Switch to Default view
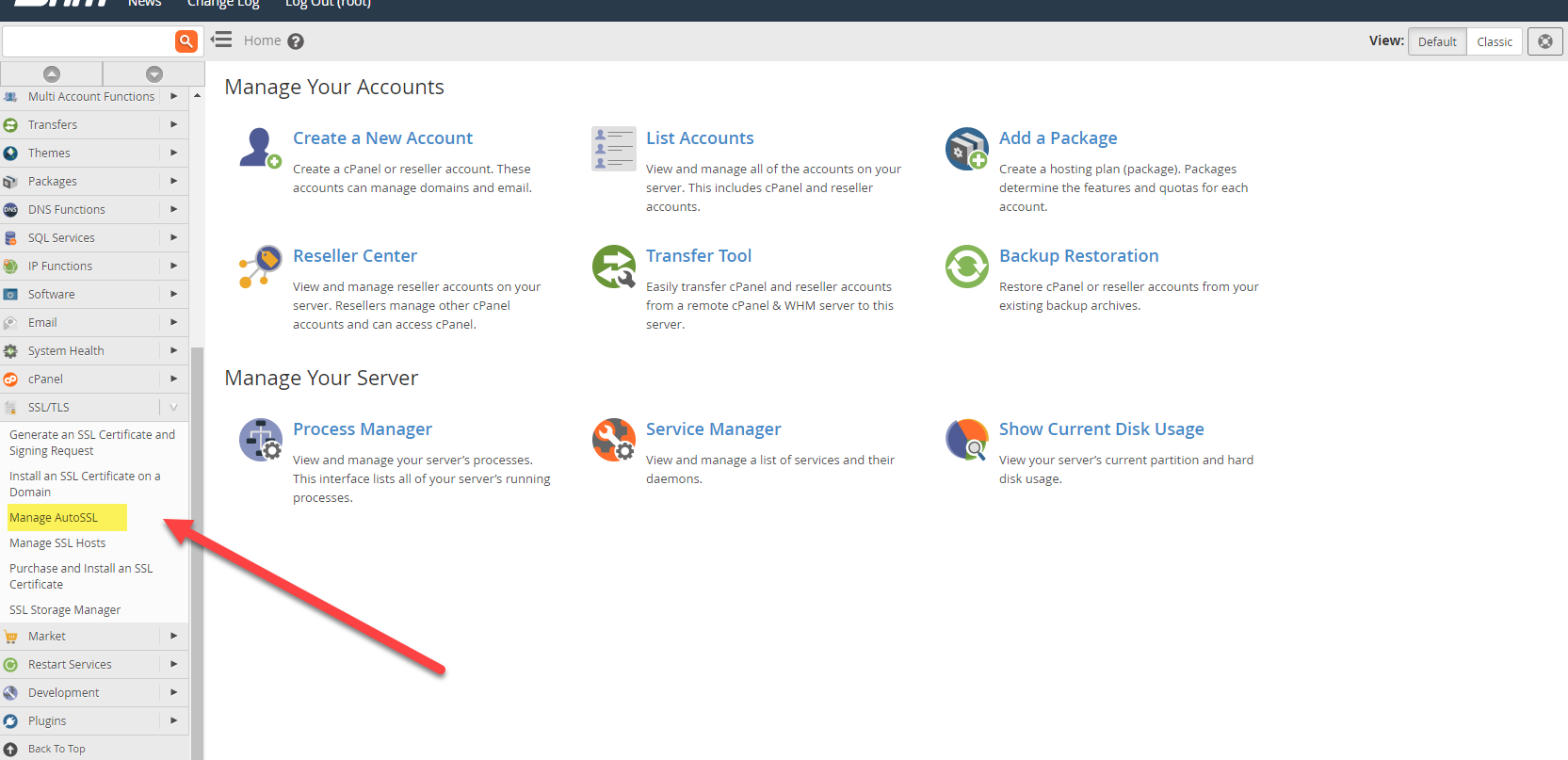 [x=1437, y=41]
